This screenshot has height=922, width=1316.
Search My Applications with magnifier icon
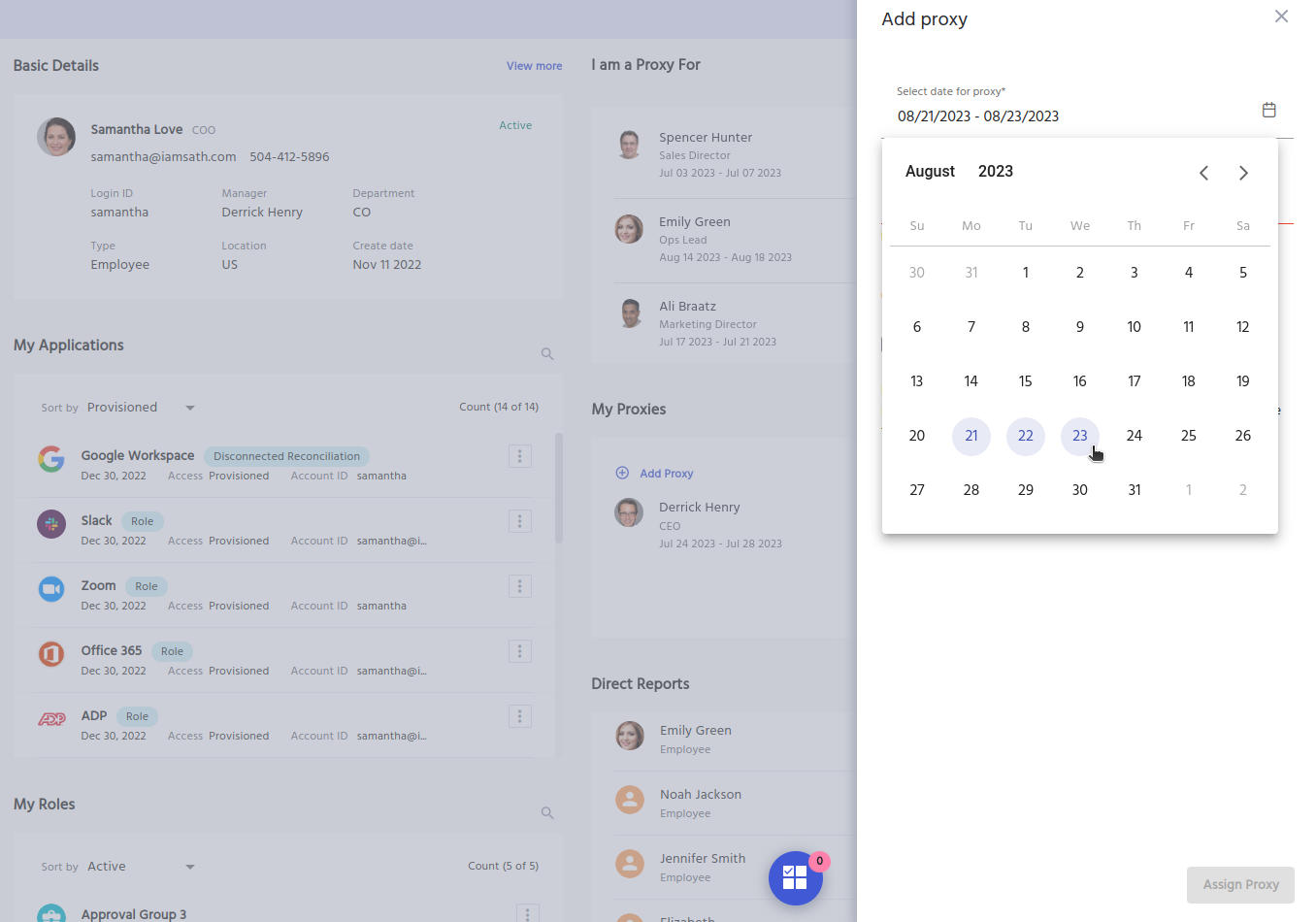(x=547, y=354)
